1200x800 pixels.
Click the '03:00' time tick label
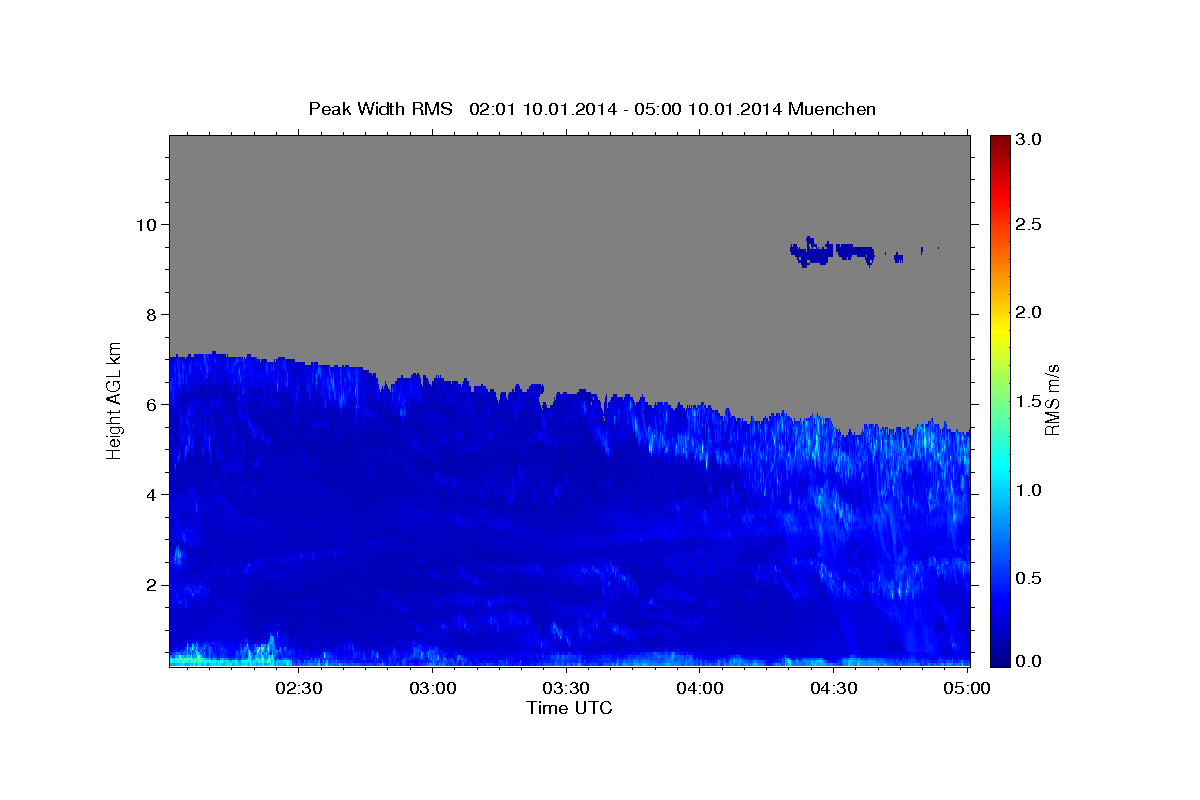click(433, 689)
